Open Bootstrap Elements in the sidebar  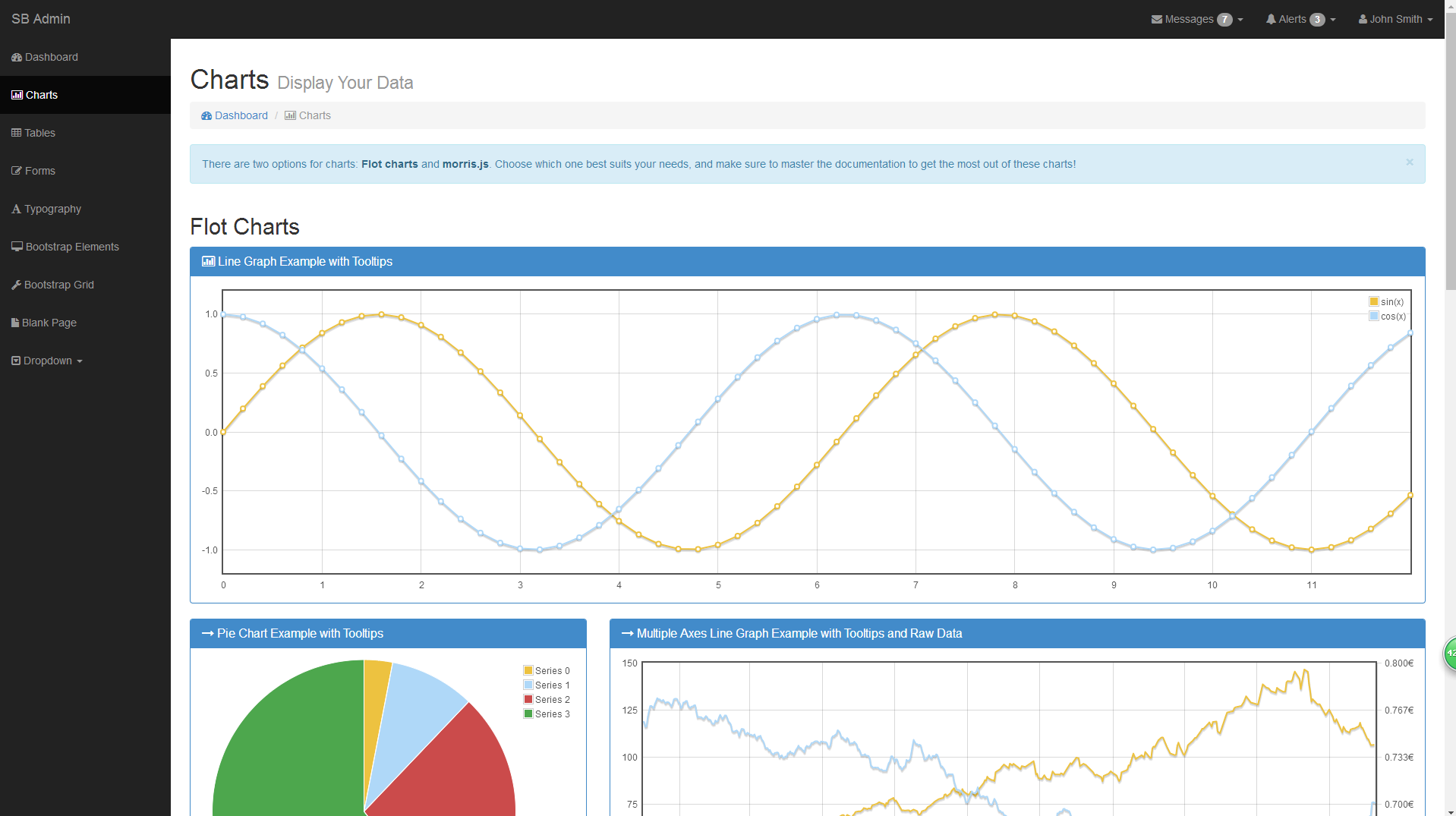[x=85, y=247]
